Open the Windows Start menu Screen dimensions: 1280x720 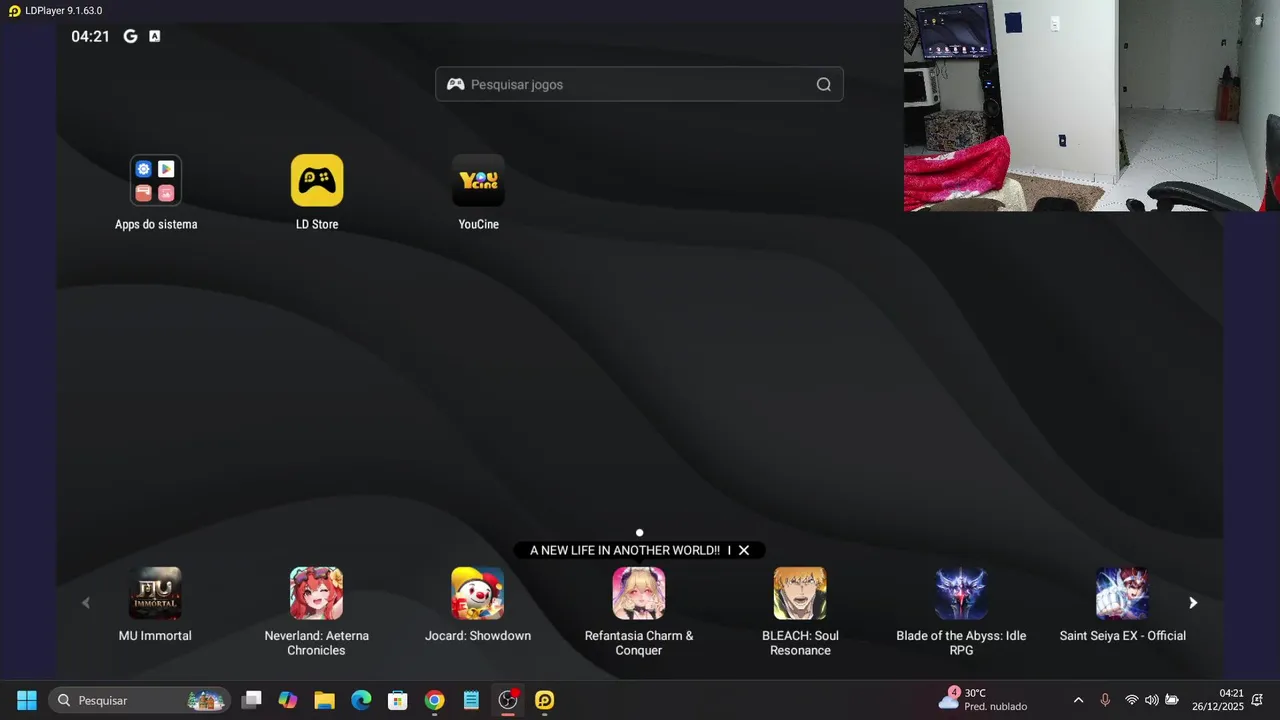click(x=27, y=700)
